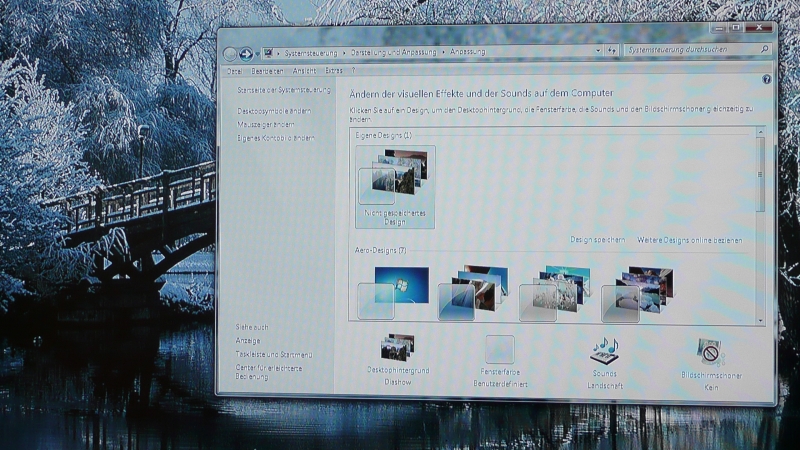Click the blue help question mark icon
This screenshot has height=450, width=800.
coord(766,79)
